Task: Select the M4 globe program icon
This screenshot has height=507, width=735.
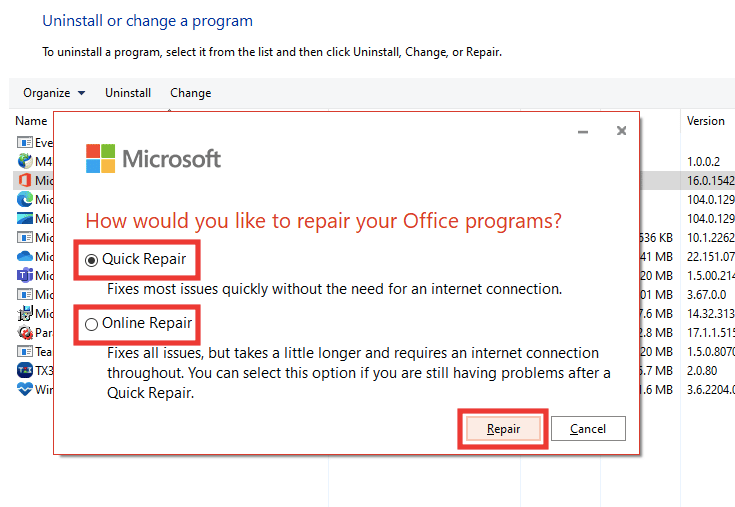Action: click(25, 161)
